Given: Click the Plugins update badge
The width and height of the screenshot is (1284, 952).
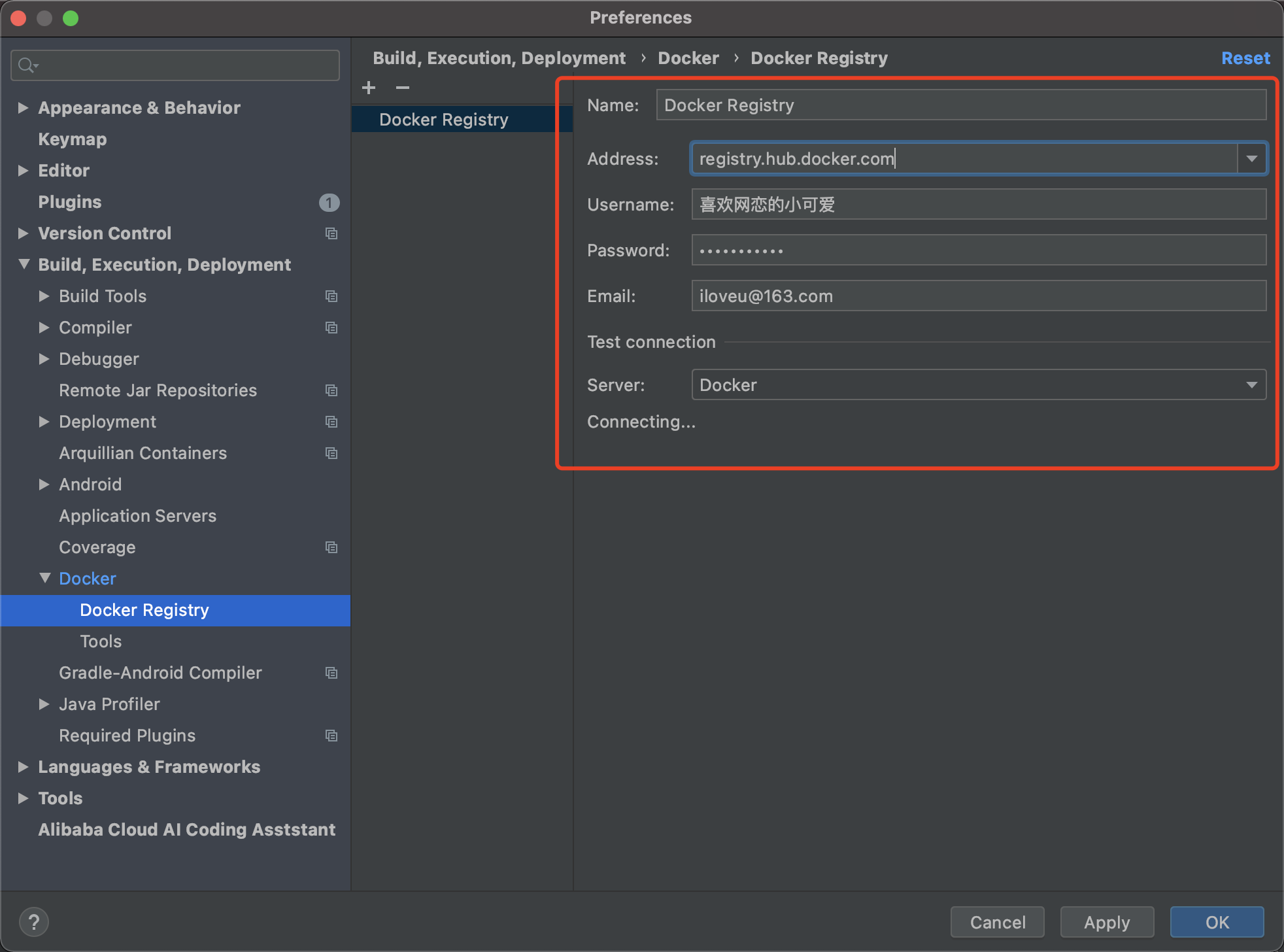Looking at the screenshot, I should pyautogui.click(x=329, y=203).
